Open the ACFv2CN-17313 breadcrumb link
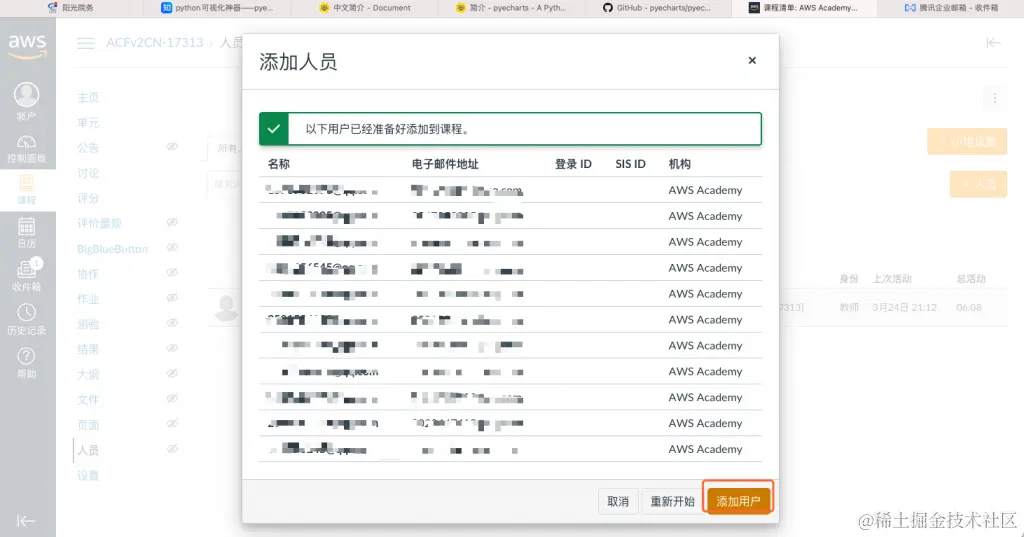Screen dimensions: 1024x537 click(155, 42)
